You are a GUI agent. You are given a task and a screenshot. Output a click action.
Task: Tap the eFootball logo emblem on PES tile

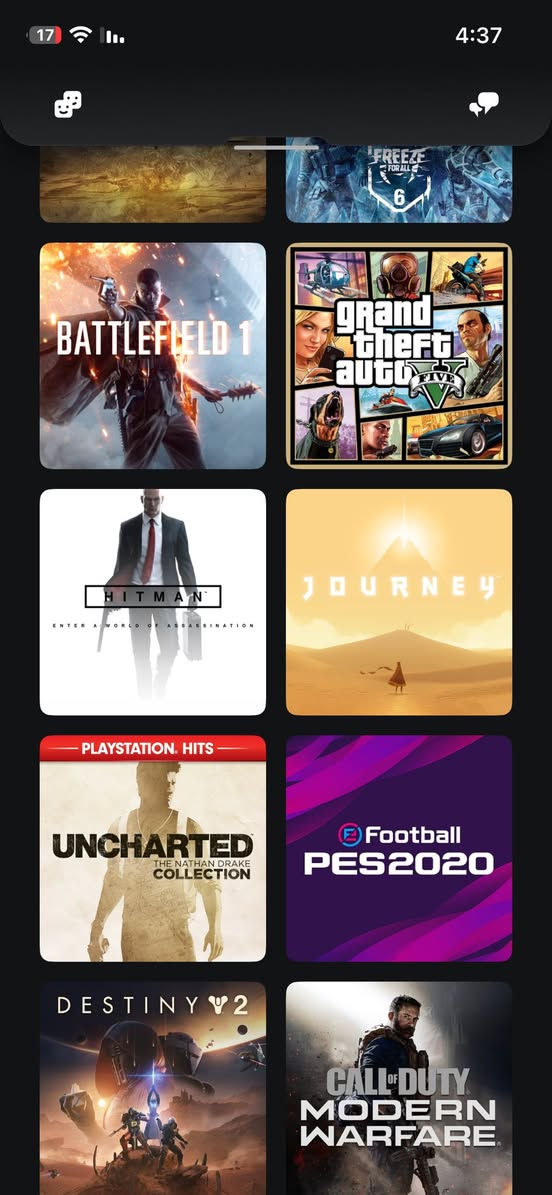pos(350,835)
